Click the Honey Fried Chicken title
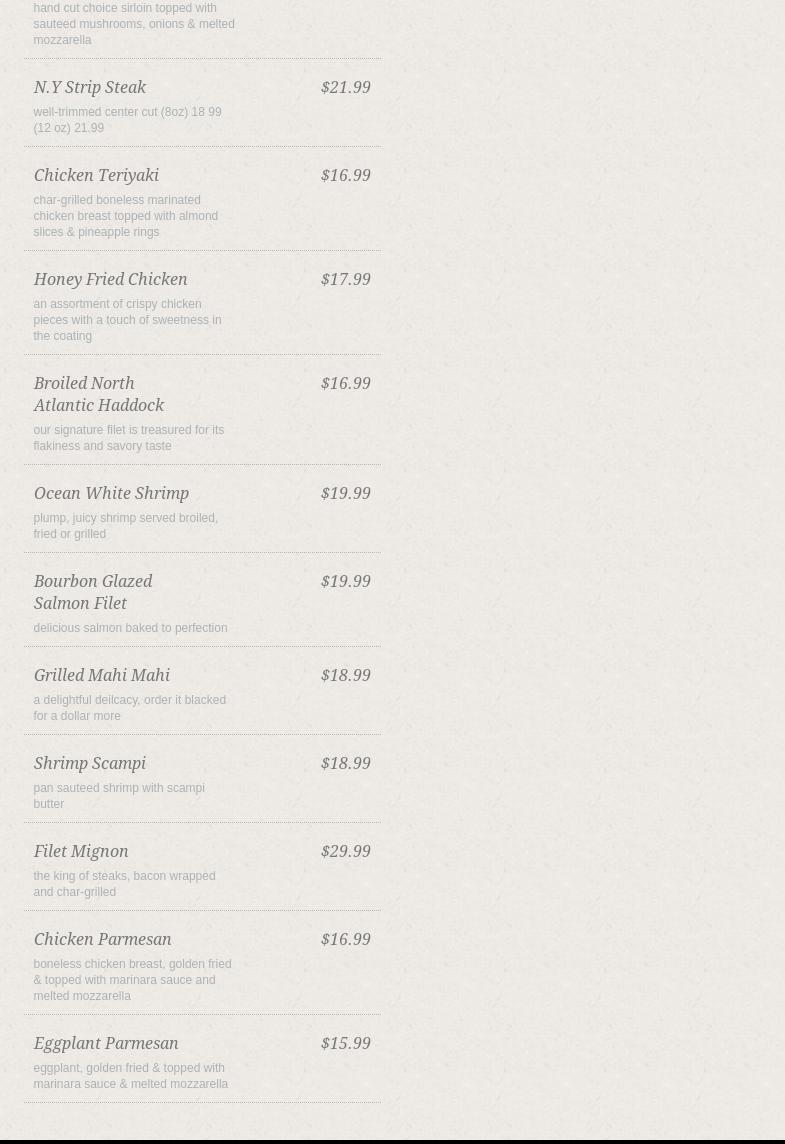 (110, 280)
